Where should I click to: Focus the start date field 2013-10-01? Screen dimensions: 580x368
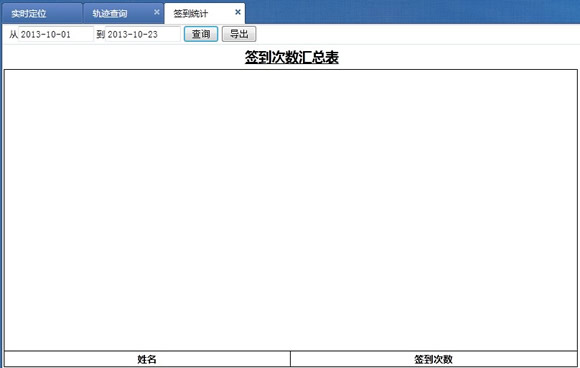pos(56,34)
